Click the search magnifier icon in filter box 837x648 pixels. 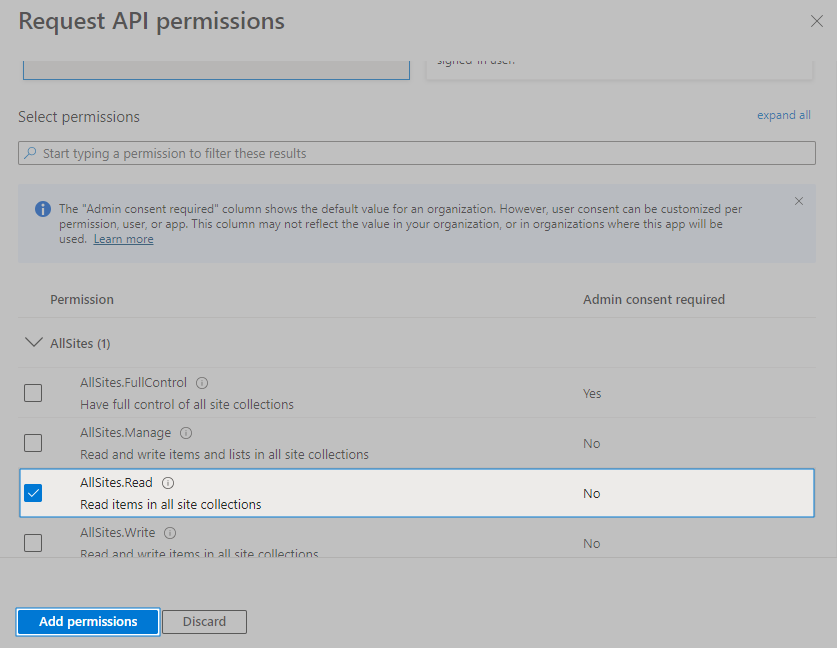pyautogui.click(x=30, y=153)
